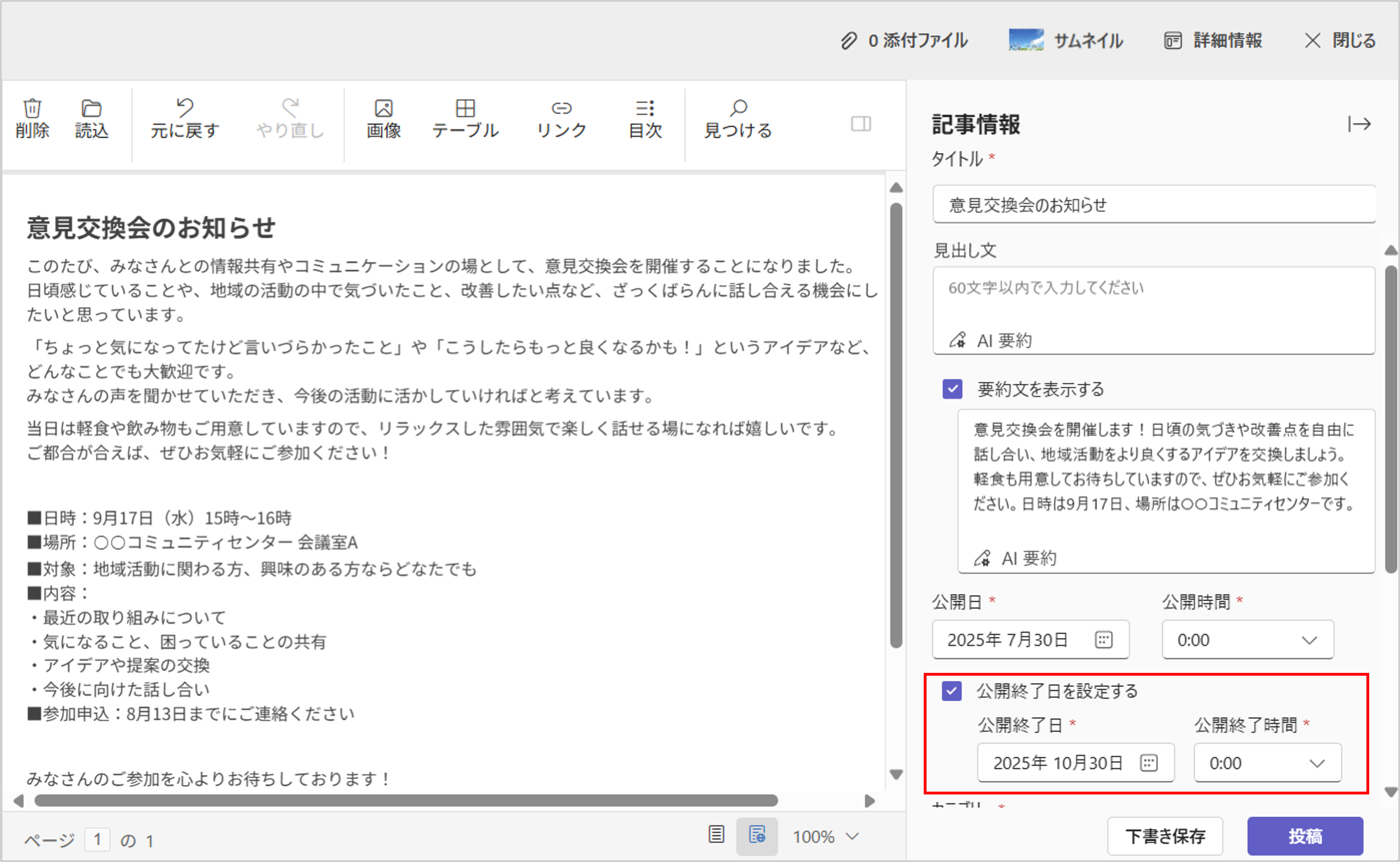Click the 下書き保存 button
This screenshot has height=862, width=1400.
tap(1164, 836)
